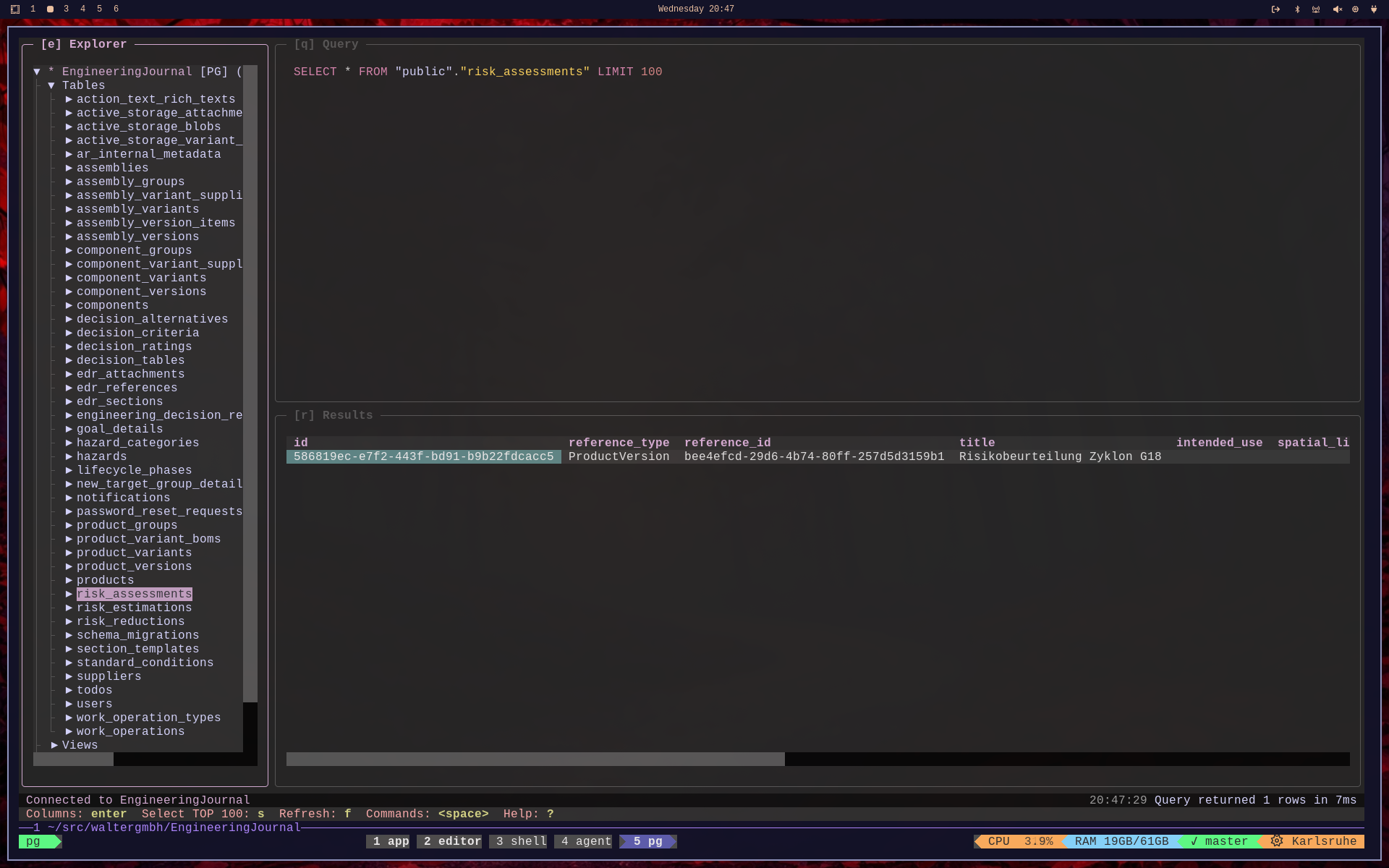Click the Karlsruhe weather gear icon
The width and height of the screenshot is (1389, 868).
coord(1277,841)
